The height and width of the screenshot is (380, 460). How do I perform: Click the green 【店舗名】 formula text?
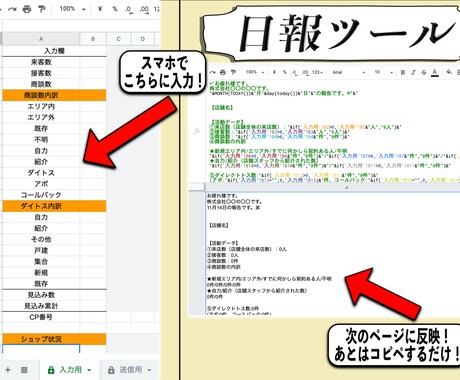[222, 108]
